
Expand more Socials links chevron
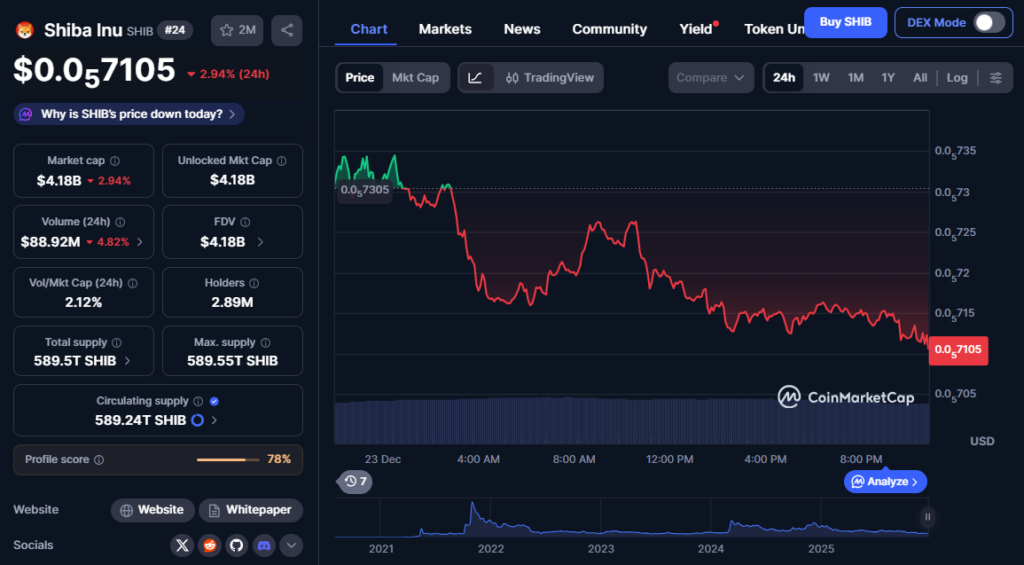pos(291,545)
